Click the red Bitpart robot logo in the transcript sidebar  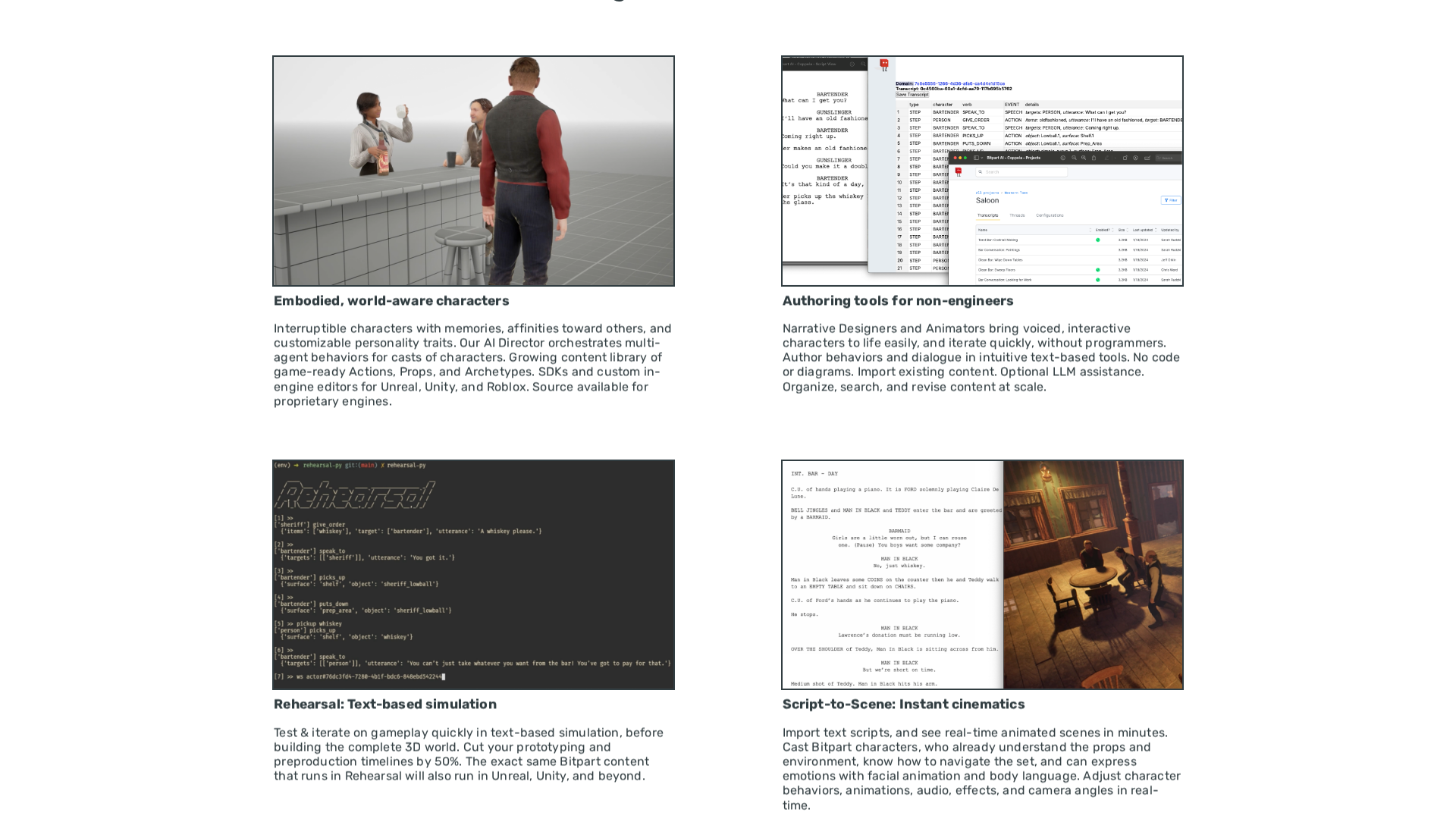click(x=884, y=65)
